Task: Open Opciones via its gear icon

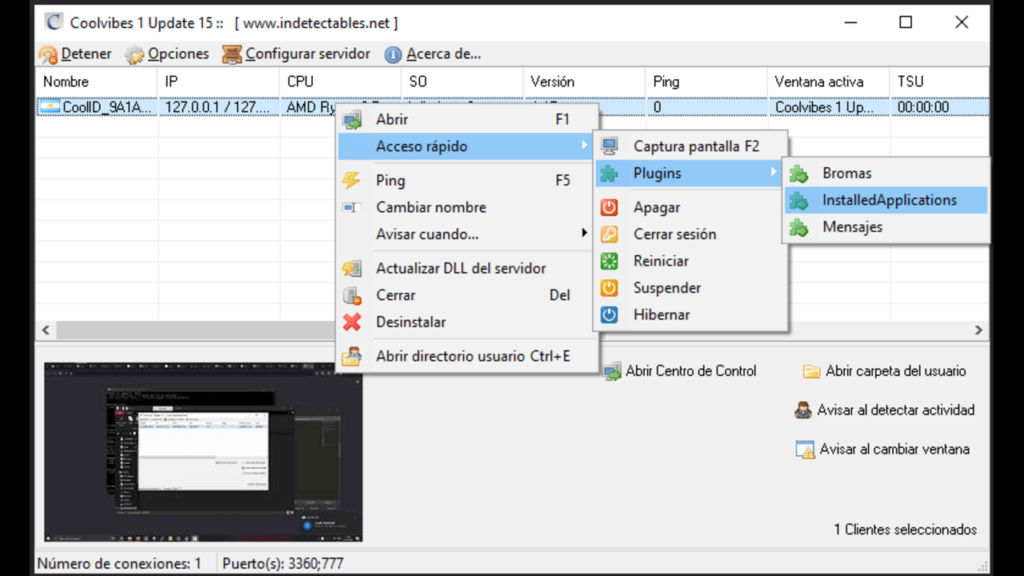Action: pyautogui.click(x=135, y=54)
